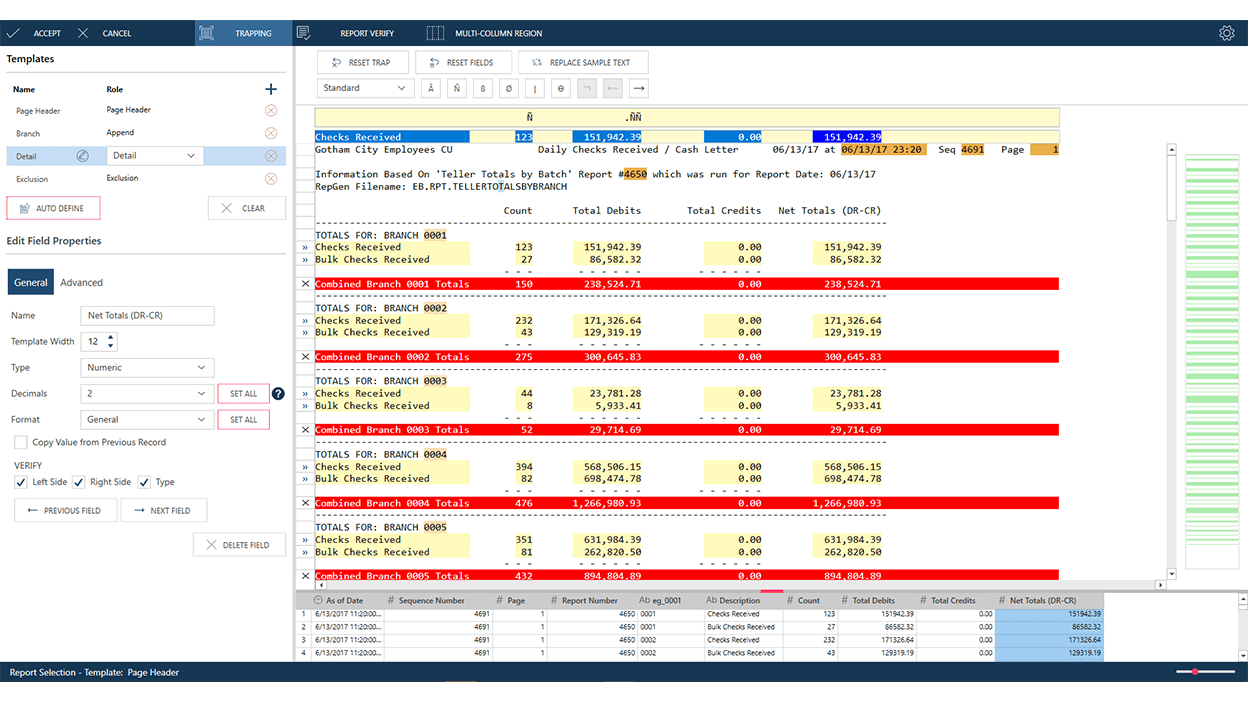Click the right arrow trap toolbar button

(x=639, y=88)
